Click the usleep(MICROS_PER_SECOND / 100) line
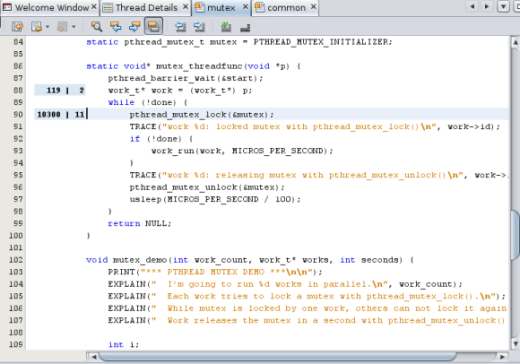 215,199
